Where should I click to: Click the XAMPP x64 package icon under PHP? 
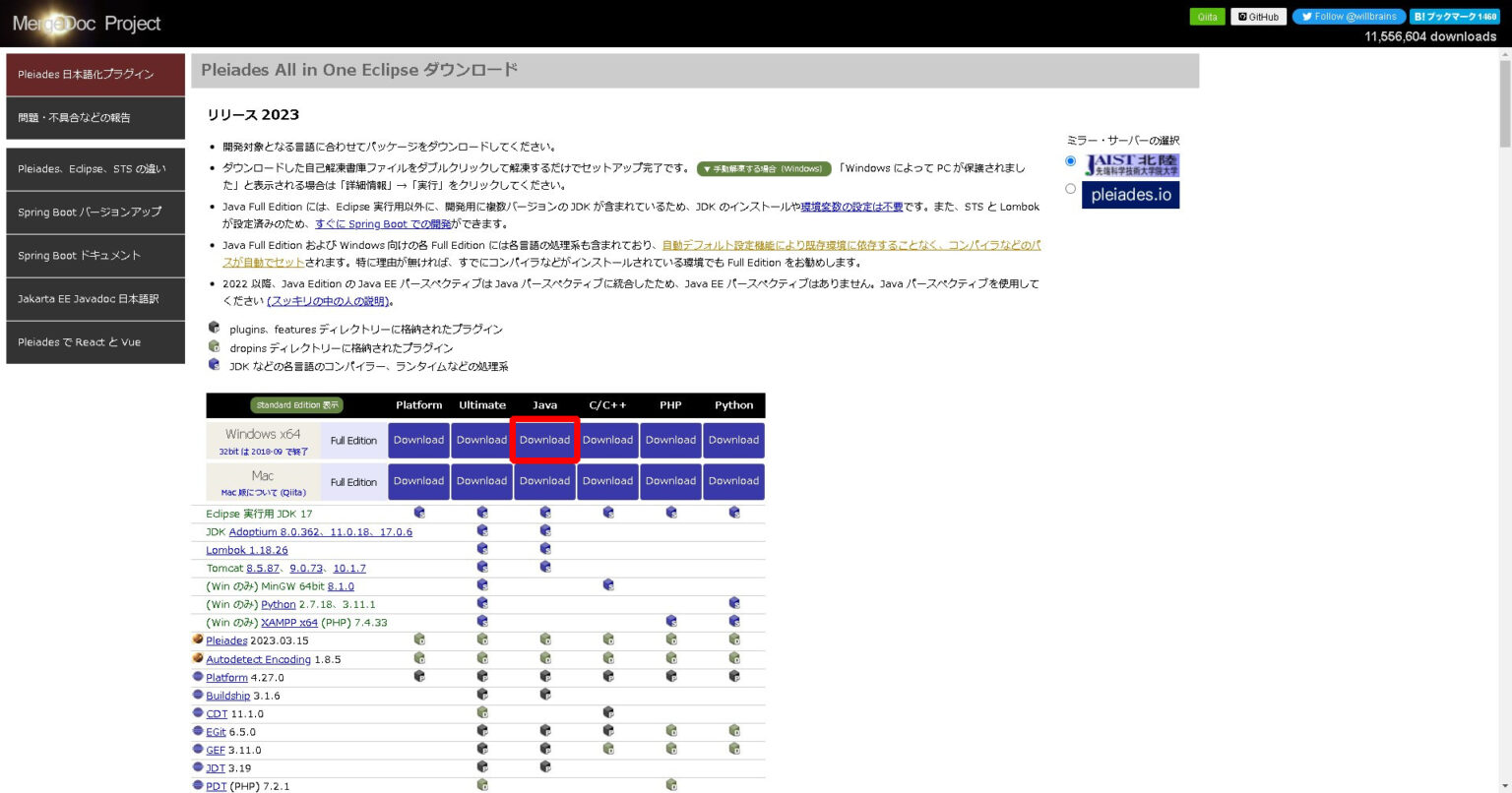point(670,620)
